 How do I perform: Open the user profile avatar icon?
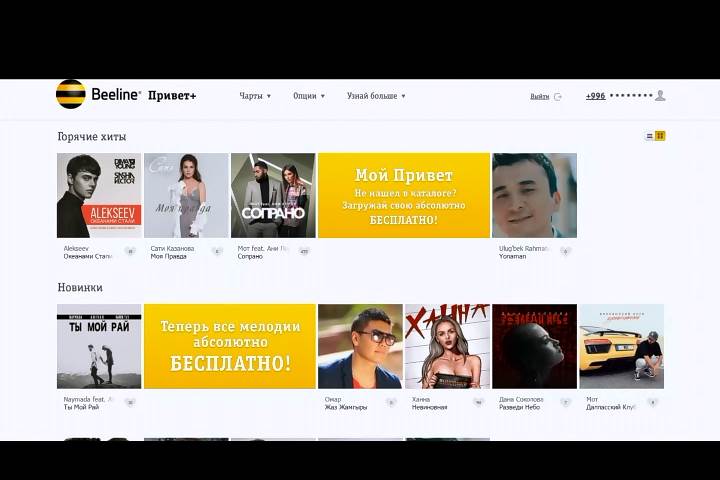(660, 96)
